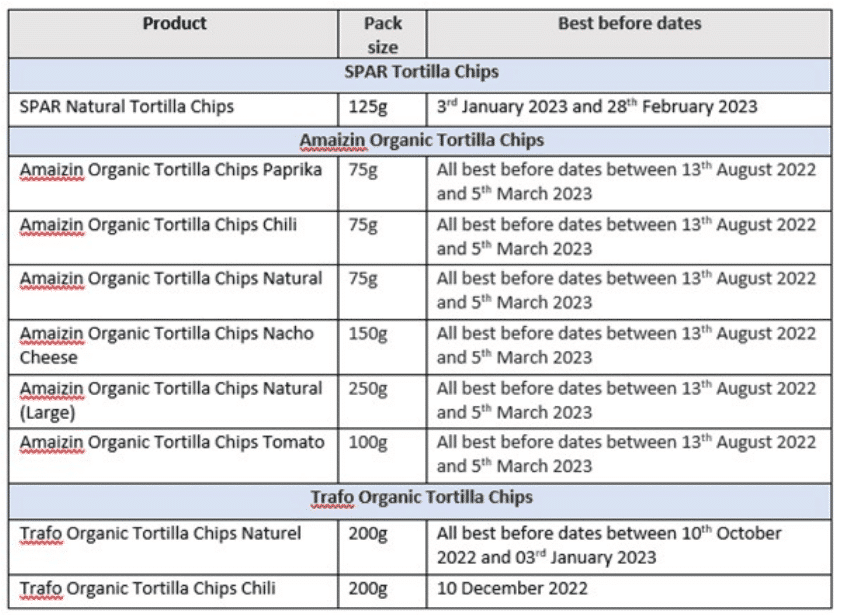Click the Amaizin Natural (Large) product cell
The image size is (846, 615).
(174, 401)
